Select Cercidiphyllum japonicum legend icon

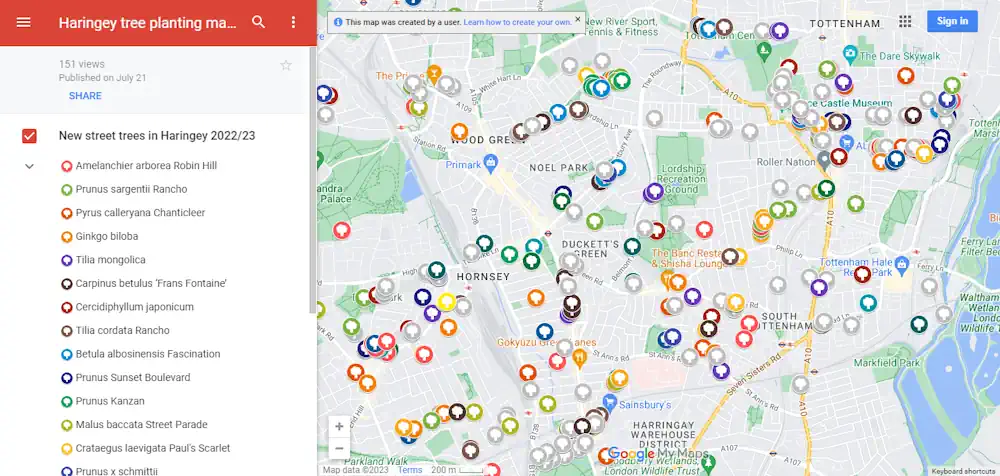[66, 308]
